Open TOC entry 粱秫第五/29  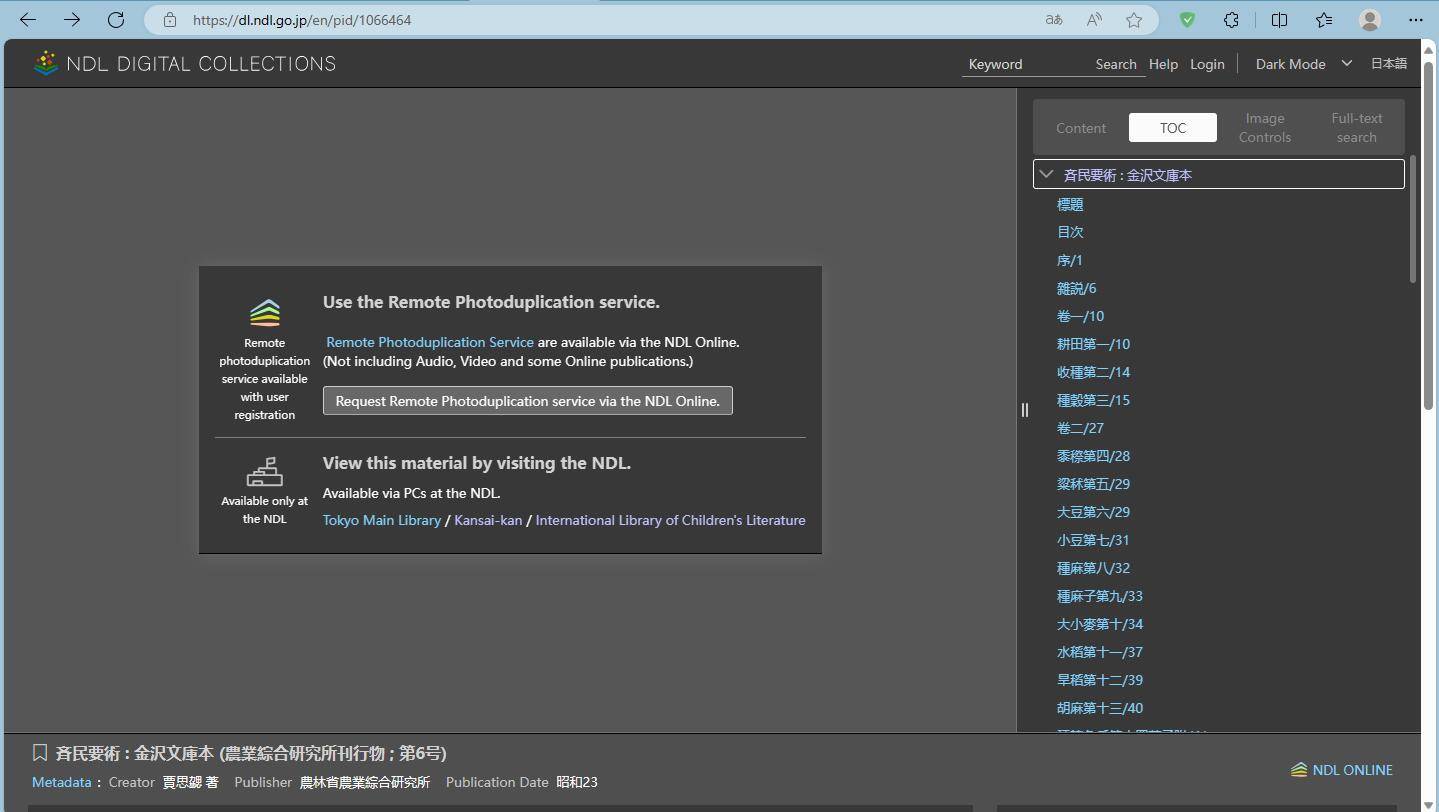click(x=1094, y=484)
